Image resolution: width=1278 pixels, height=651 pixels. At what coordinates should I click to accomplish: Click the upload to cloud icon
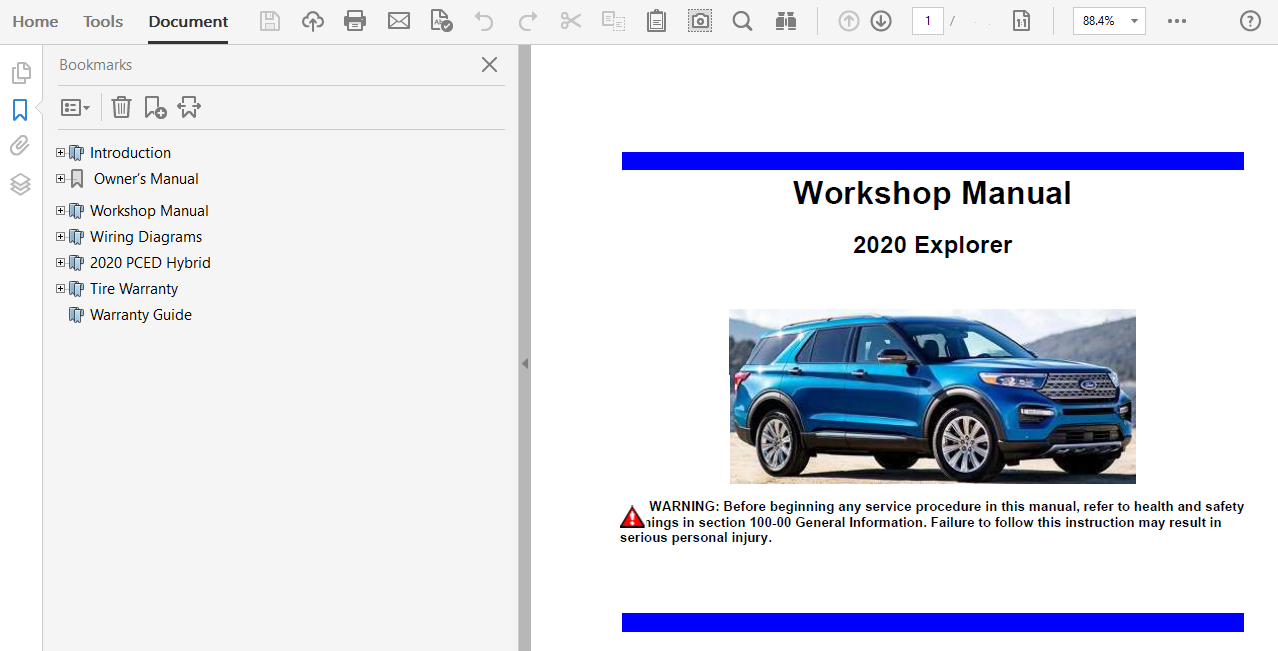click(x=313, y=21)
